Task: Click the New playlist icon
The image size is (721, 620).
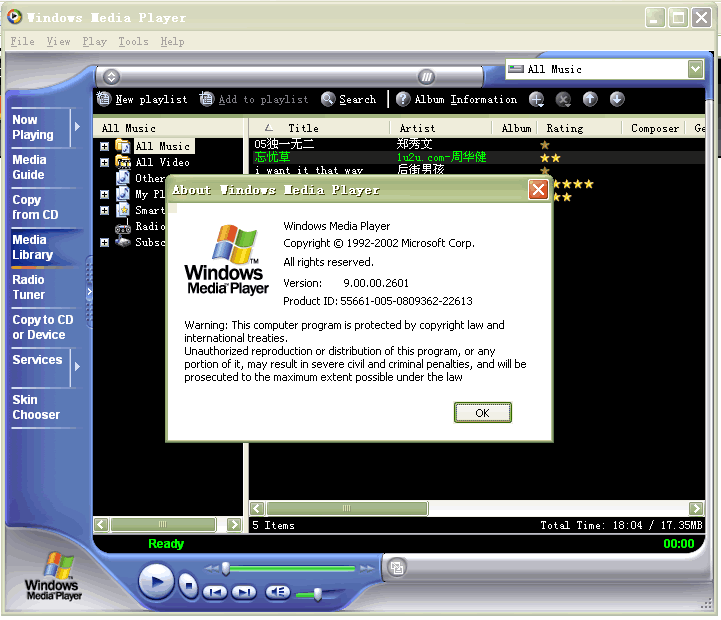Action: coord(104,99)
